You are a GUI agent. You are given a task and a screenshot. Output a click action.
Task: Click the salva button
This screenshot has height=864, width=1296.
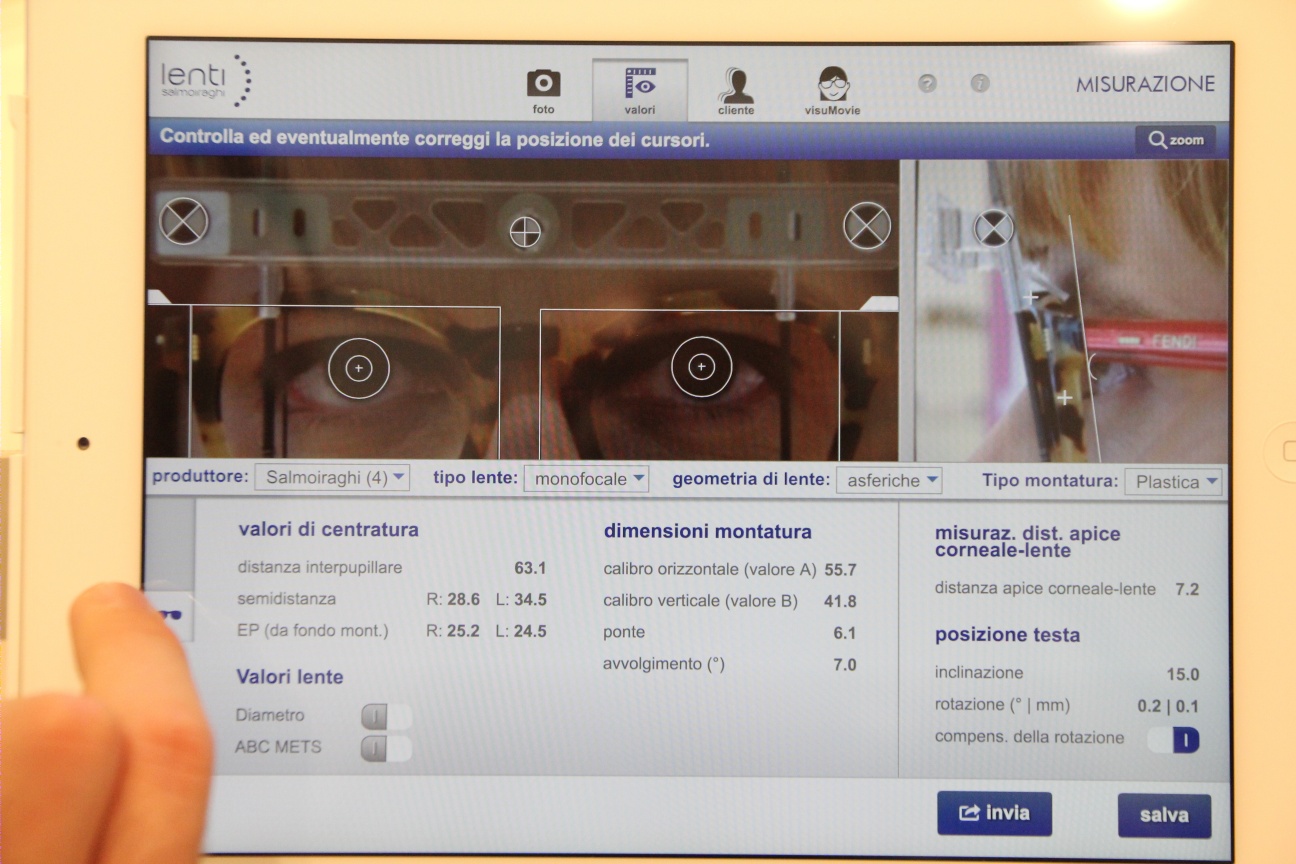click(x=1164, y=816)
